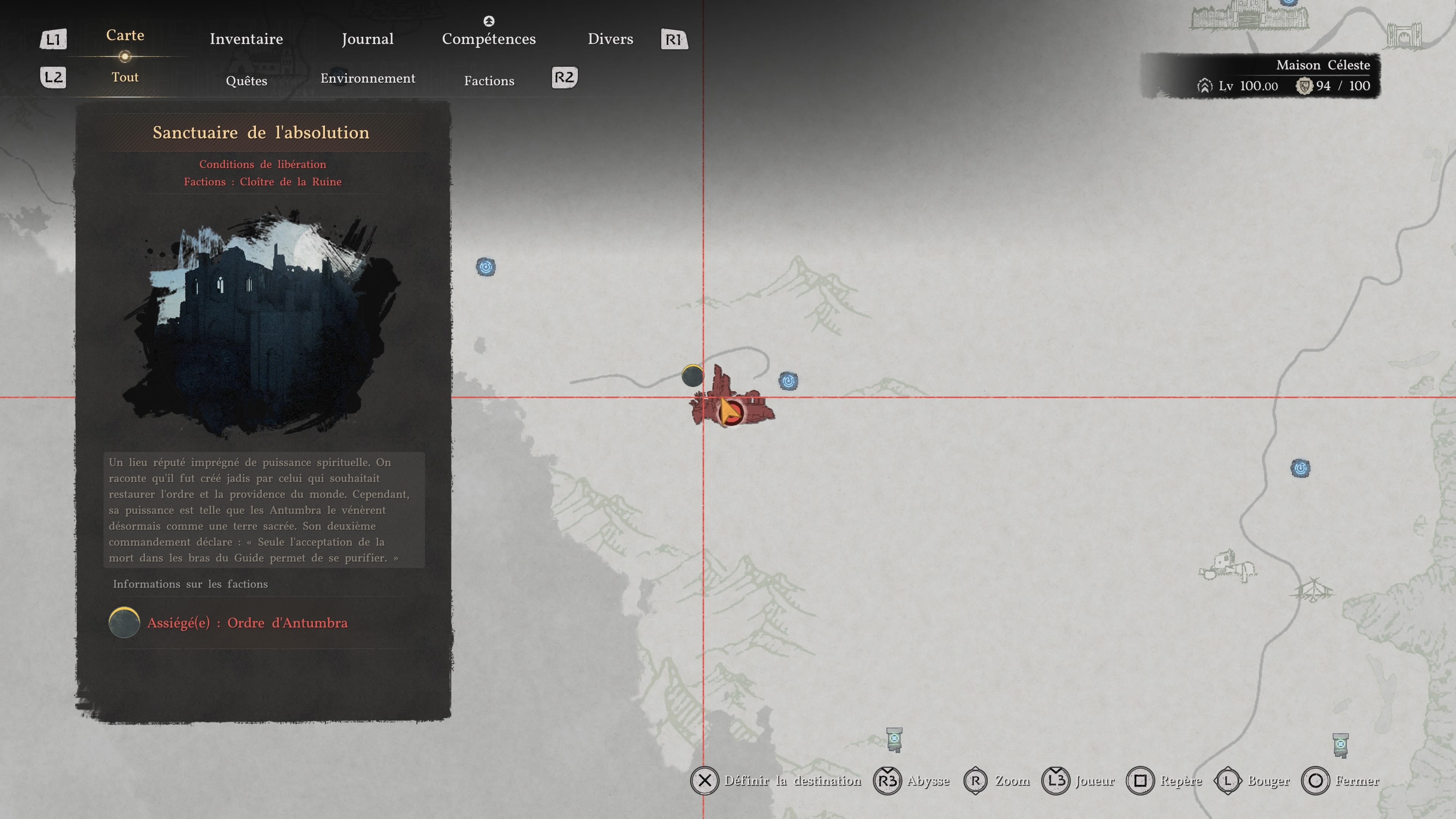Viewport: 1456px width, 819px height.
Task: Click the Repère prompt label
Action: [x=1181, y=781]
